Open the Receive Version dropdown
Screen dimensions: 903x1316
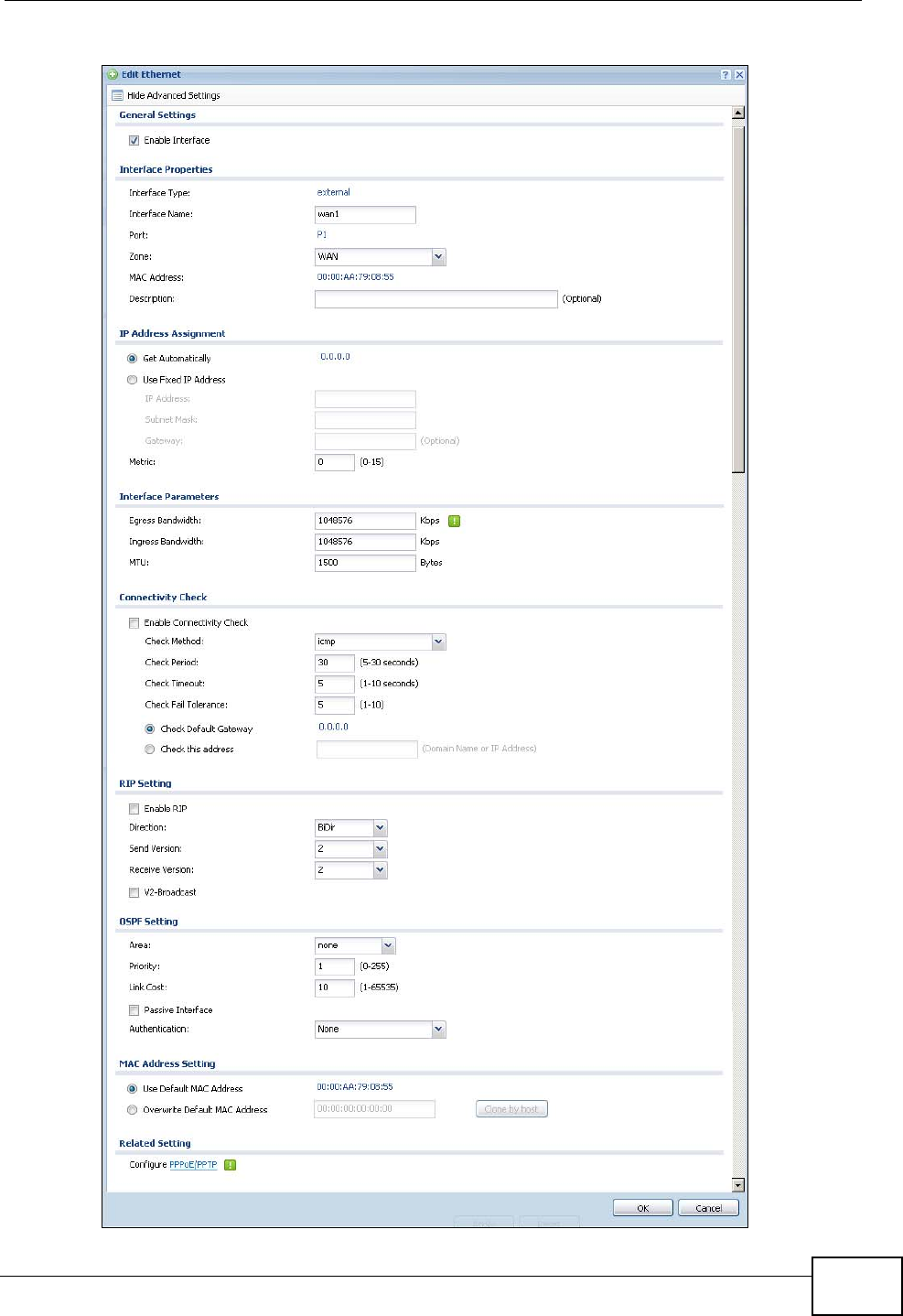(x=350, y=870)
